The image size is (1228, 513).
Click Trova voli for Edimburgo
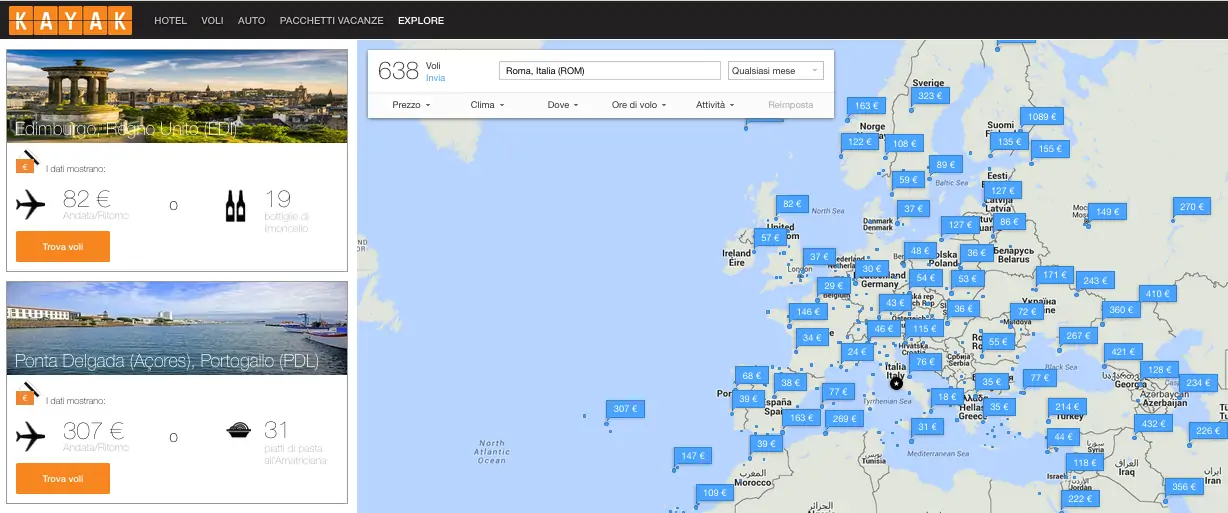(63, 246)
